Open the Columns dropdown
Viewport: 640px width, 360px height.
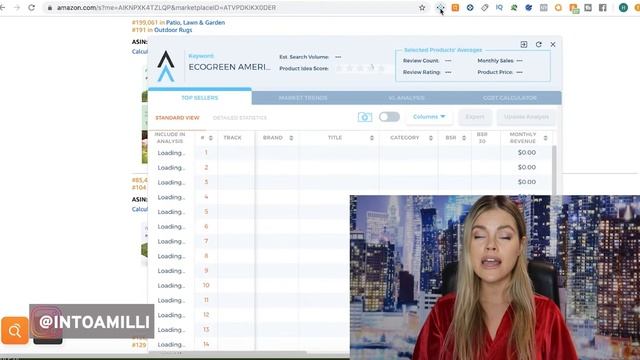[x=429, y=117]
